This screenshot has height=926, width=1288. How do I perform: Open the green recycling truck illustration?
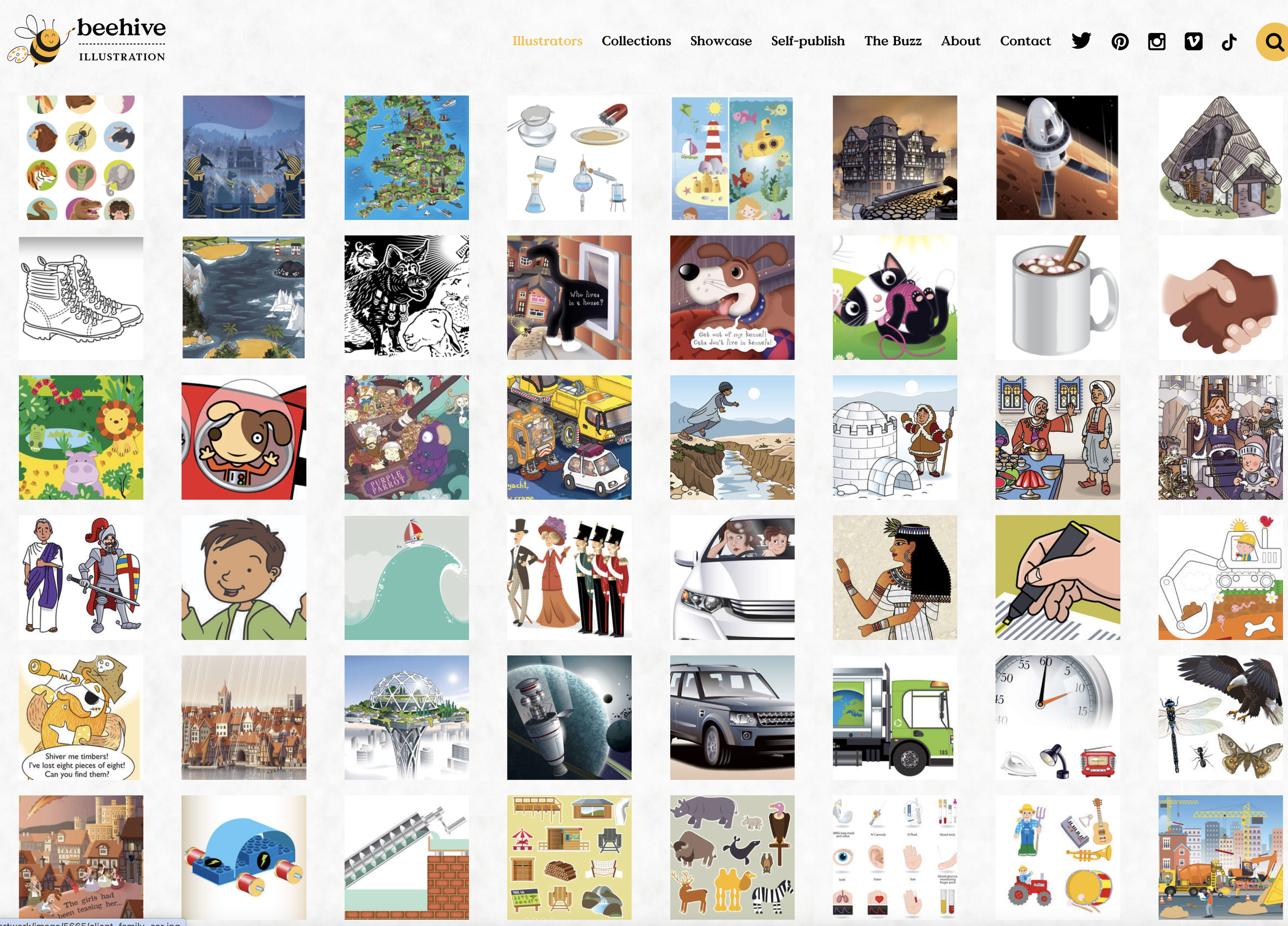pyautogui.click(x=894, y=717)
